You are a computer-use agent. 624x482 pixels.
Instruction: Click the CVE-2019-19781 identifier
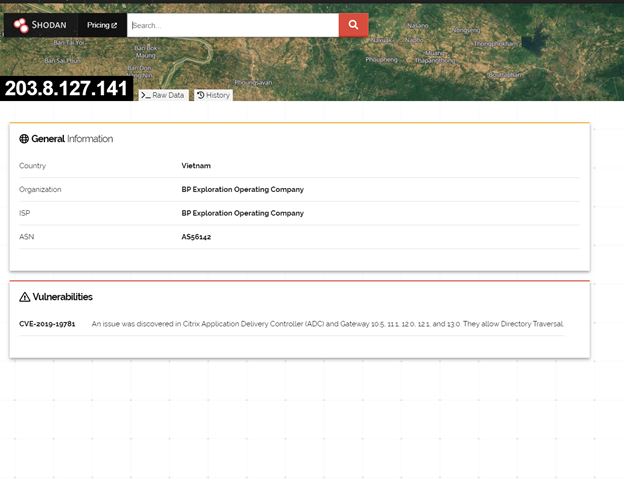coord(47,324)
